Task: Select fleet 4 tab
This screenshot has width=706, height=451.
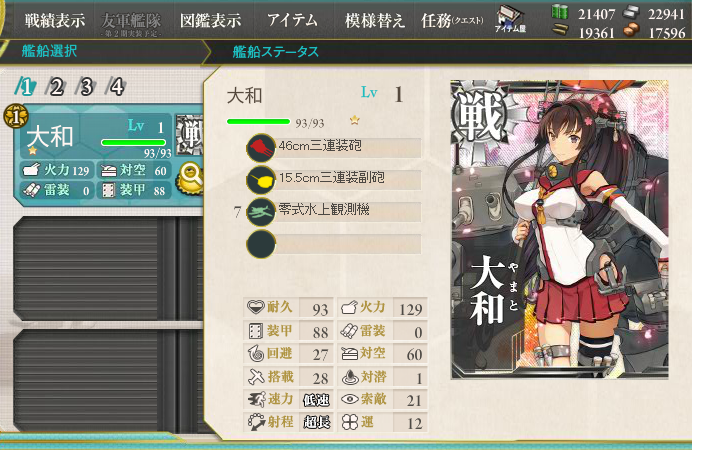Action: pyautogui.click(x=116, y=86)
